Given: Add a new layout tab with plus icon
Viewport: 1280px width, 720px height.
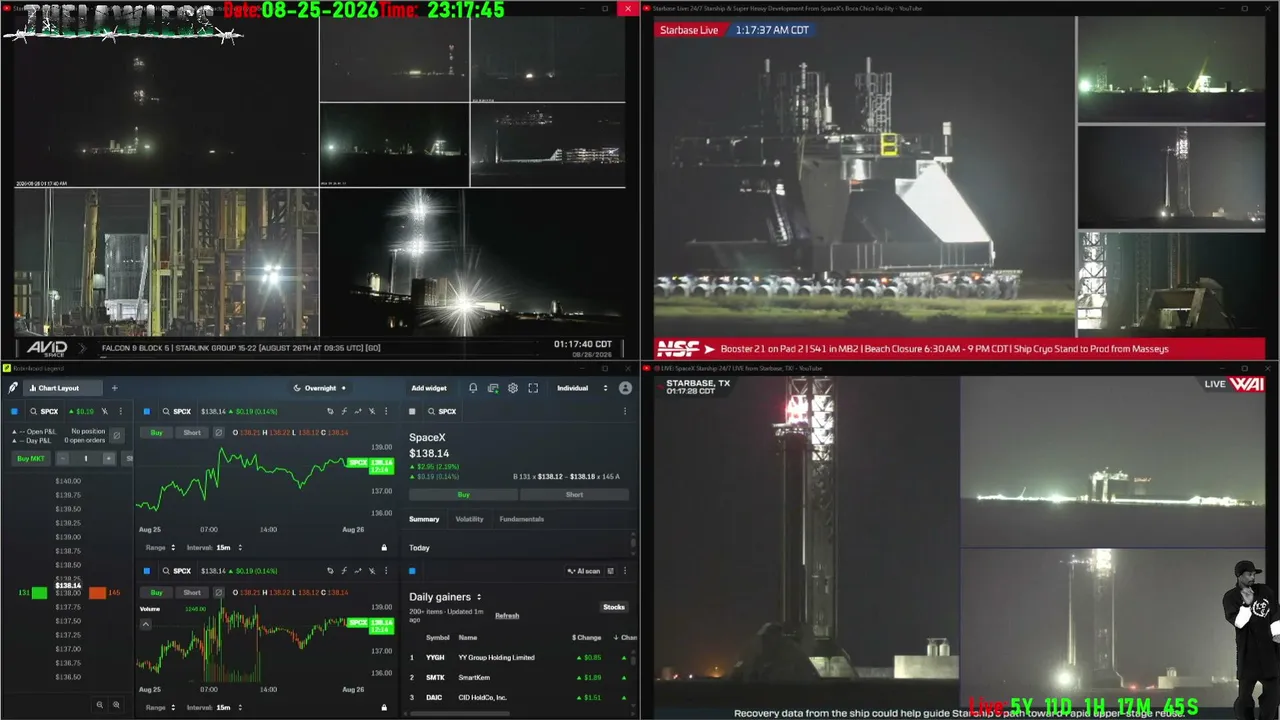Looking at the screenshot, I should [x=114, y=388].
